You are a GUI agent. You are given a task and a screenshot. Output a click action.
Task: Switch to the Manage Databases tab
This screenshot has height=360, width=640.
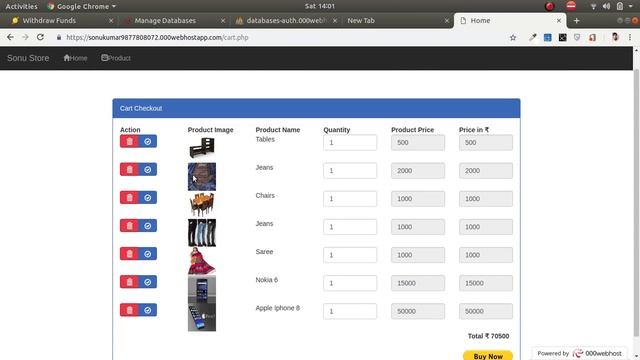(x=174, y=20)
